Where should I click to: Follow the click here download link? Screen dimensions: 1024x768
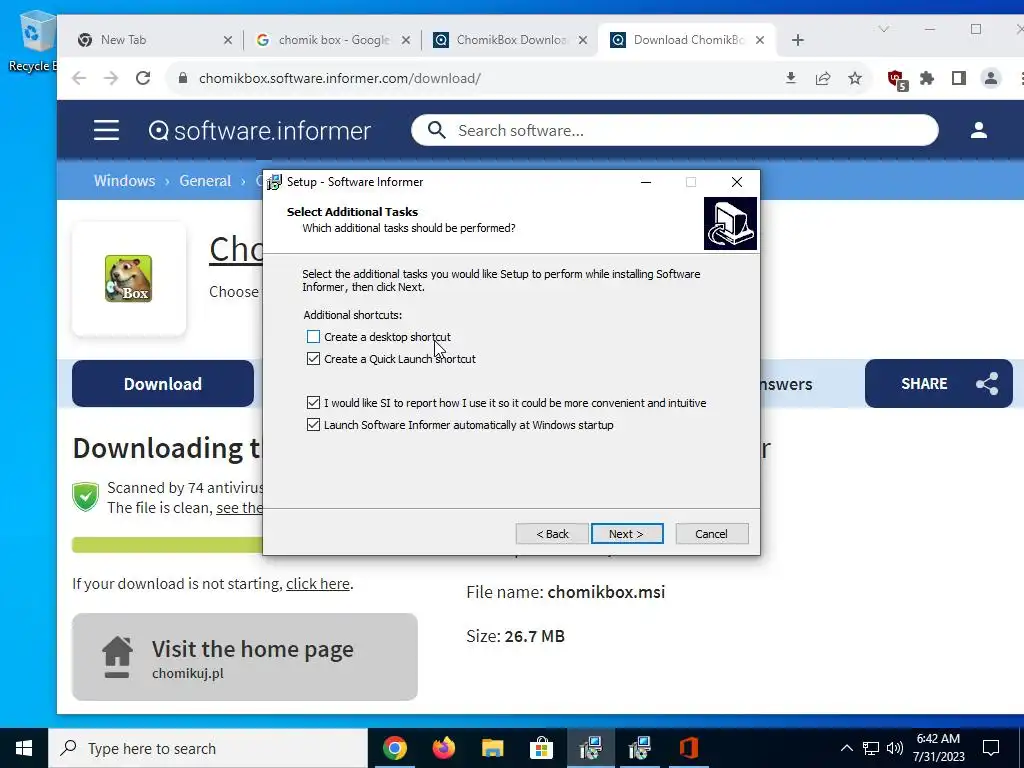318,584
